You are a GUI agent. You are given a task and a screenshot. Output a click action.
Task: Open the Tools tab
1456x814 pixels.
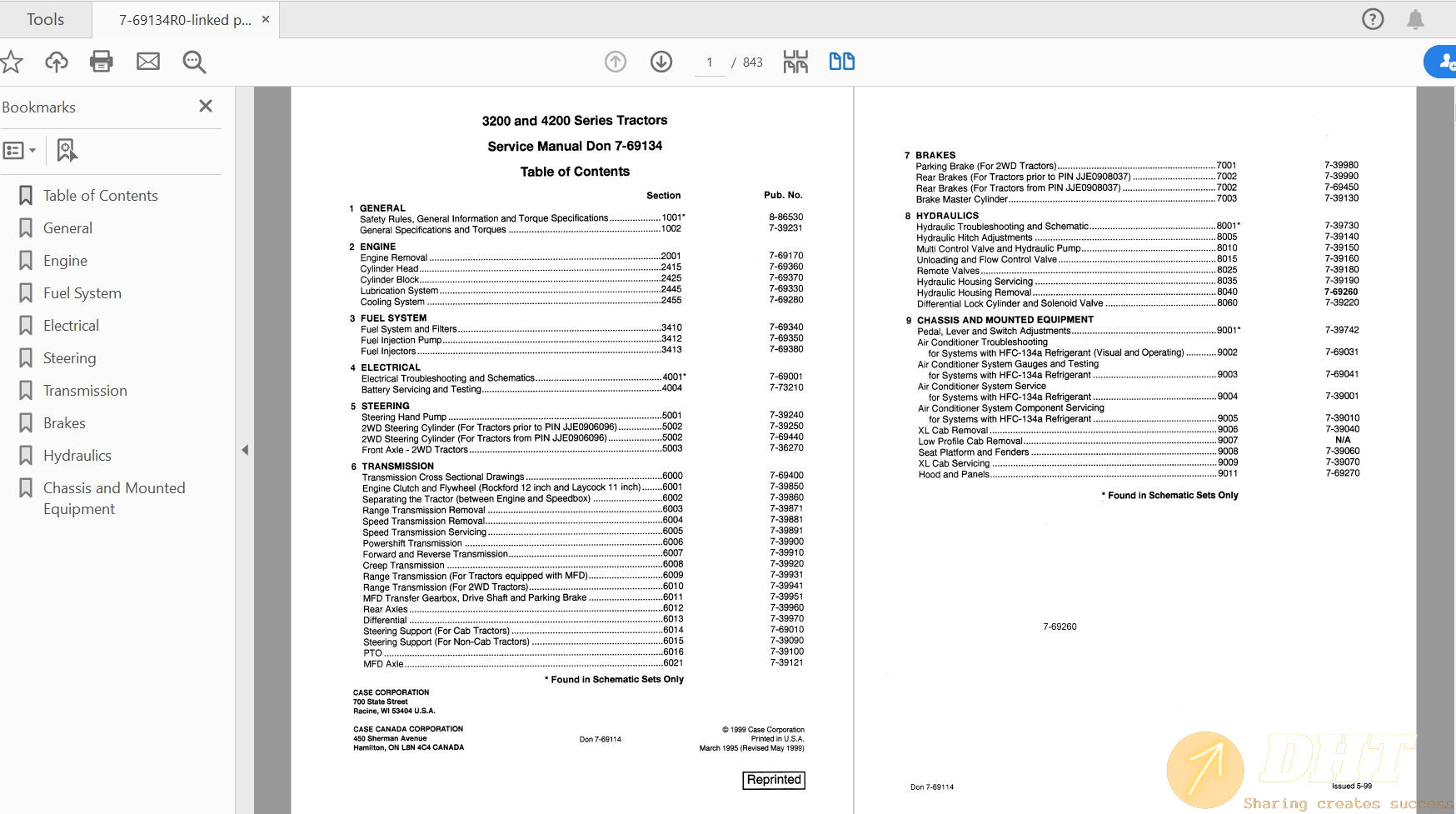45,19
